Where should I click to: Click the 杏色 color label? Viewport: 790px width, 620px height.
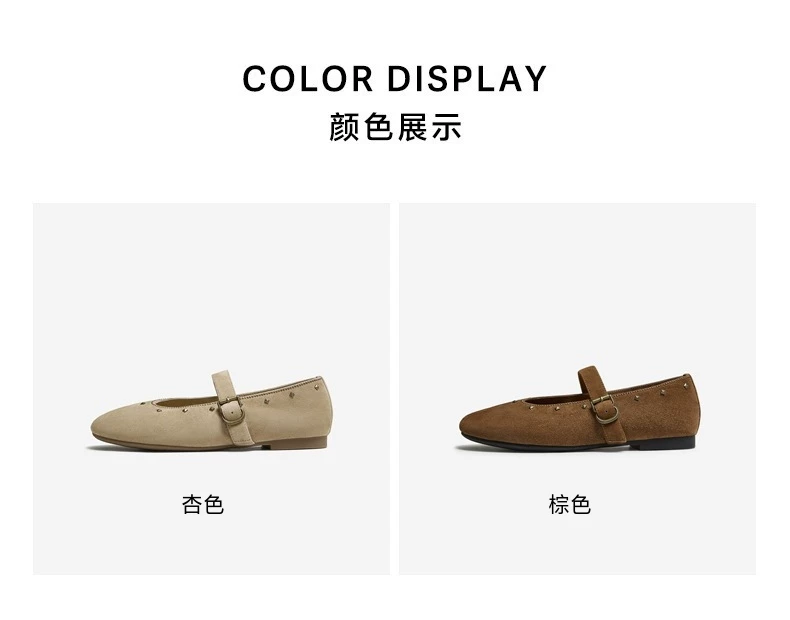point(203,505)
